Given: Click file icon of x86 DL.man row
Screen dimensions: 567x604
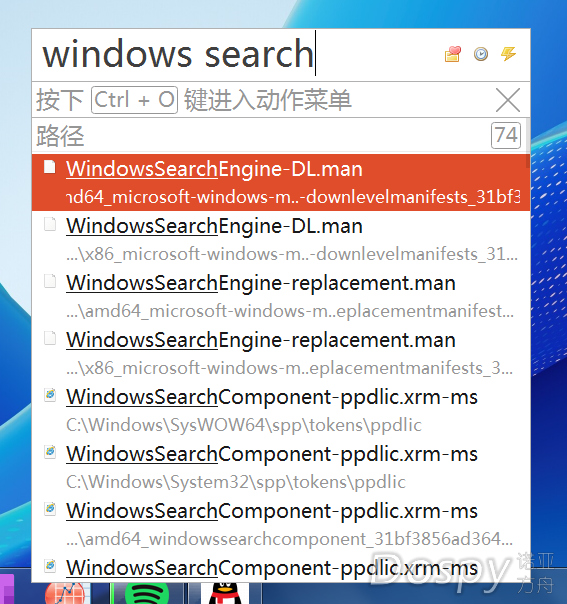Looking at the screenshot, I should click(x=50, y=224).
